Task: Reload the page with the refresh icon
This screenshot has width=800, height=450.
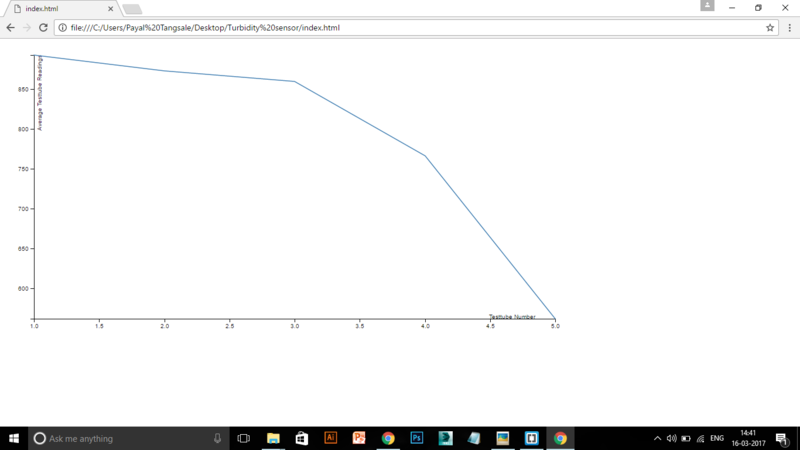Action: 44,28
